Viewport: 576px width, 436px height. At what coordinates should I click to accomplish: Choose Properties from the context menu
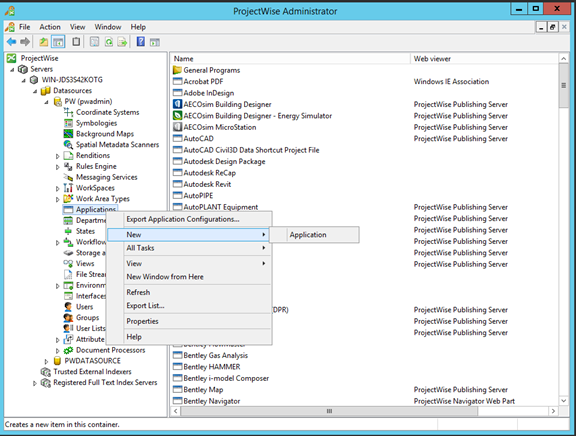(x=190, y=321)
